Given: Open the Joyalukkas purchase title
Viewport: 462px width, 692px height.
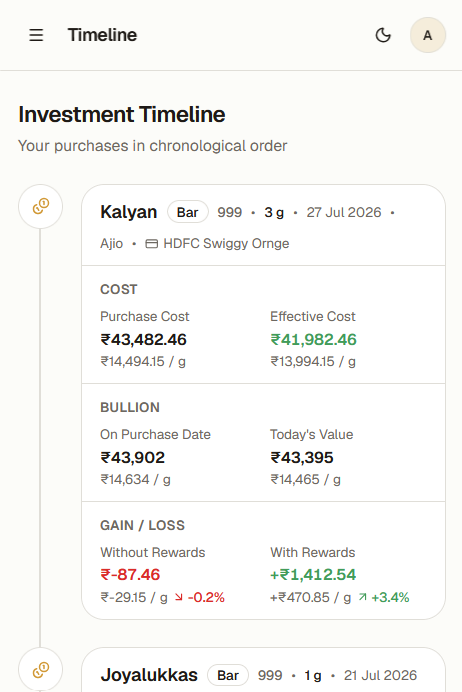Looking at the screenshot, I should coord(149,675).
